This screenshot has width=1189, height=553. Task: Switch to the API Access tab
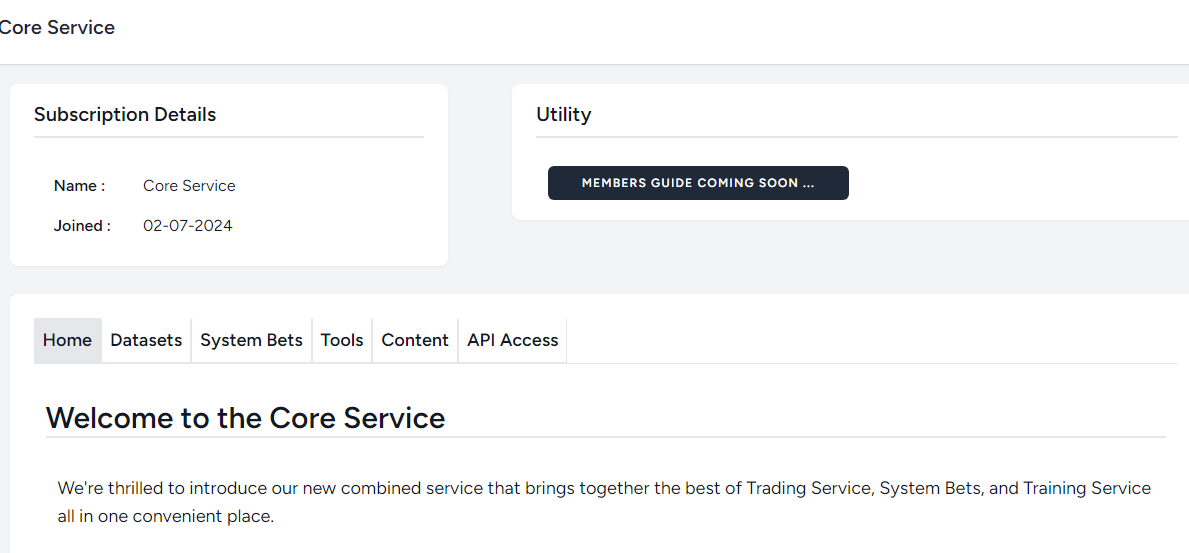(512, 340)
